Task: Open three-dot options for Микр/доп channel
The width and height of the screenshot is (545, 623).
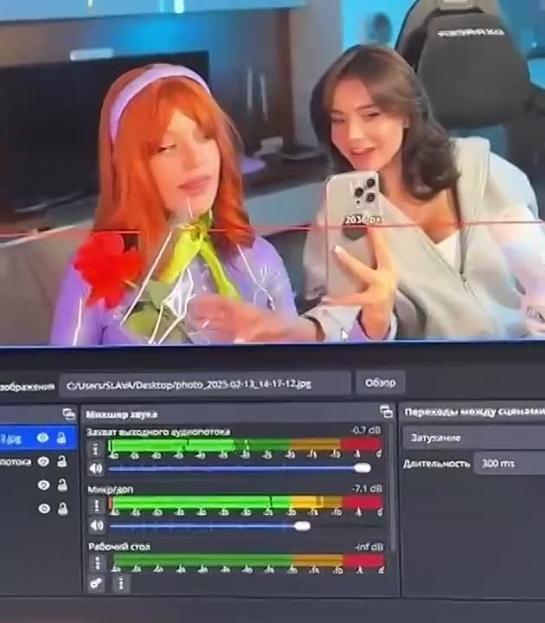Action: 97,505
